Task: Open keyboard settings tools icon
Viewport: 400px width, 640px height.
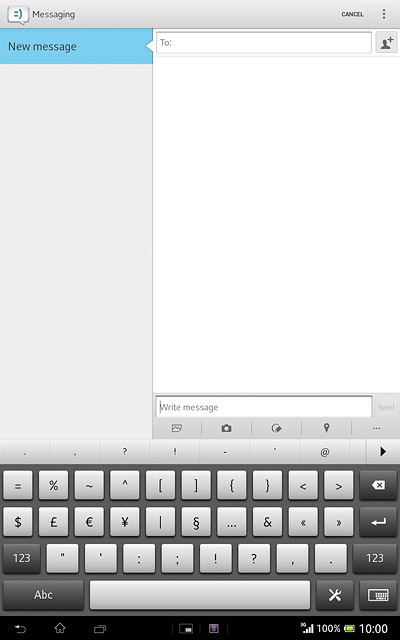Action: tap(335, 595)
